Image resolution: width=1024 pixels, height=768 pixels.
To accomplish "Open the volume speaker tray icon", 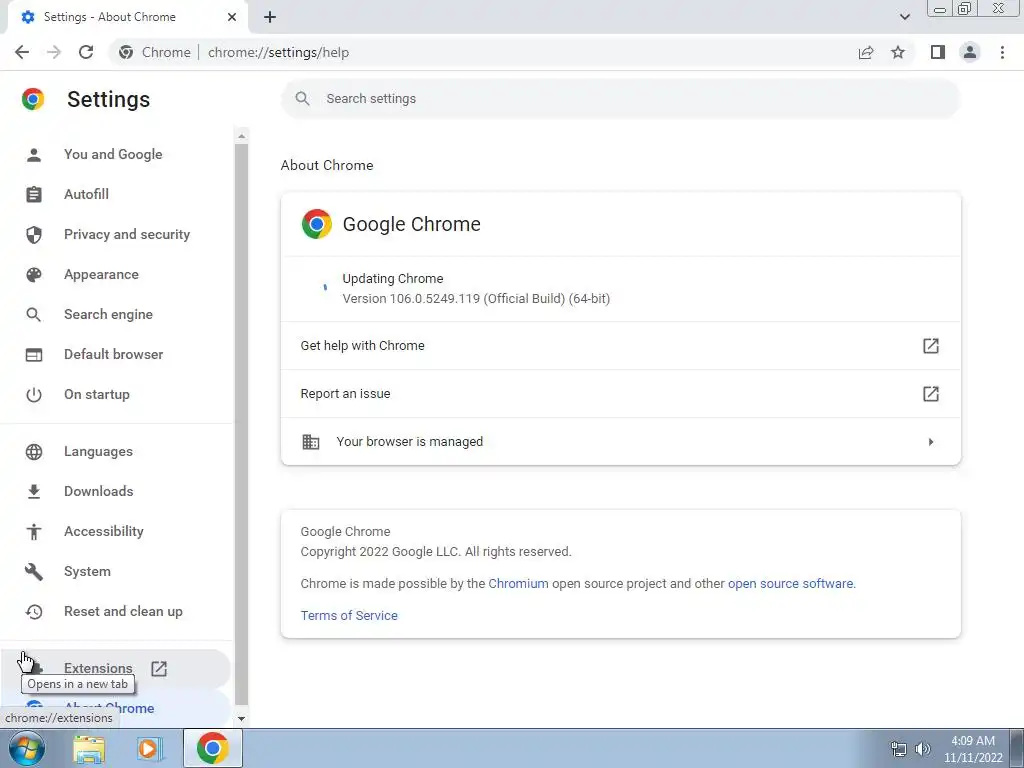I will 922,749.
